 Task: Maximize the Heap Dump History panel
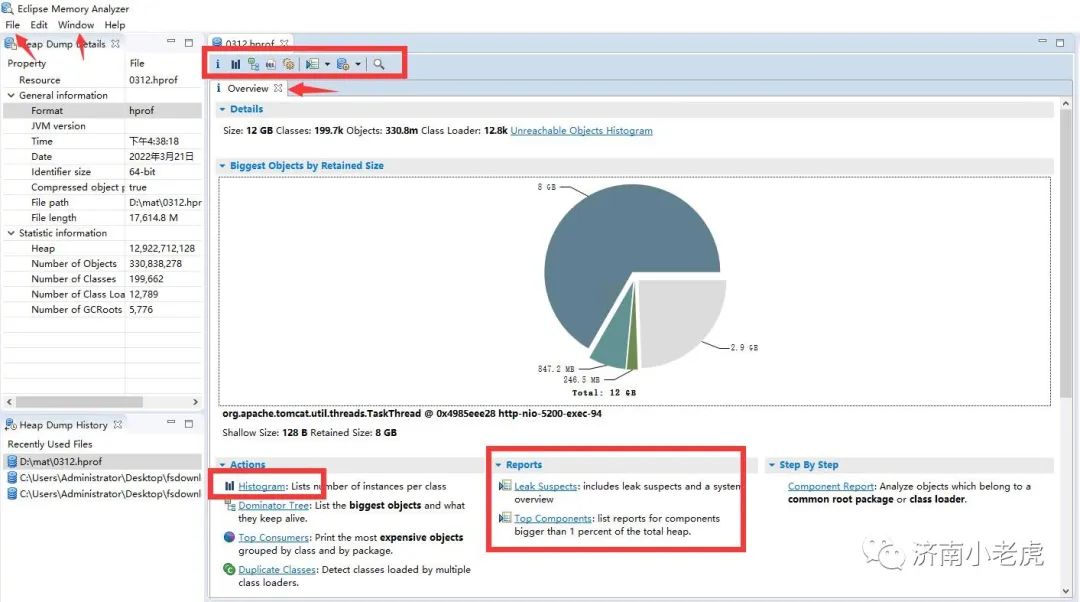tap(189, 424)
